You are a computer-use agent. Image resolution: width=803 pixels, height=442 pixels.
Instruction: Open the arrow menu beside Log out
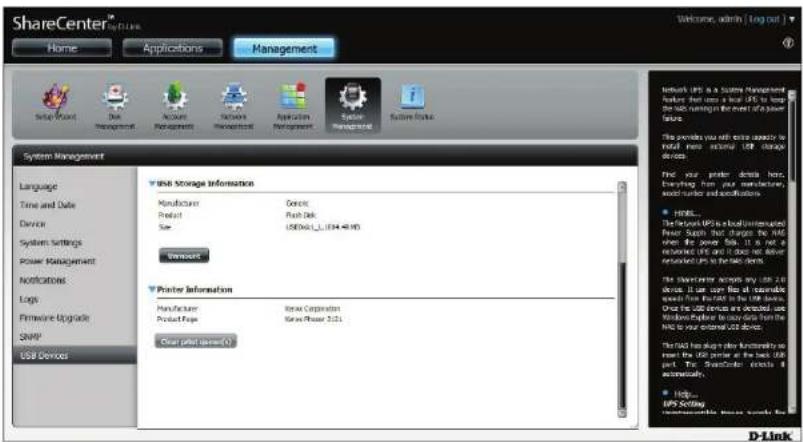pyautogui.click(x=792, y=19)
